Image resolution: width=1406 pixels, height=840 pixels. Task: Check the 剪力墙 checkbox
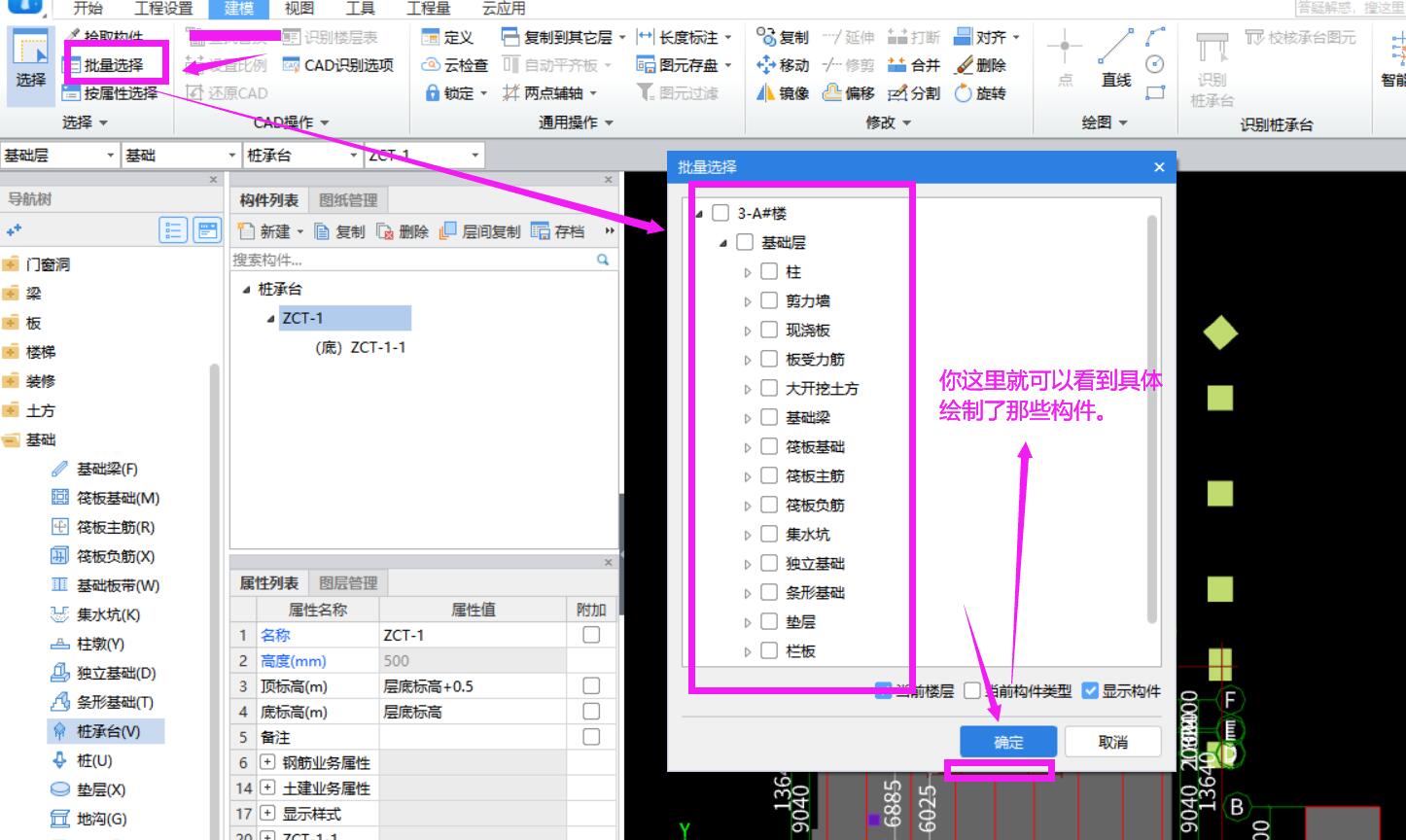click(769, 300)
